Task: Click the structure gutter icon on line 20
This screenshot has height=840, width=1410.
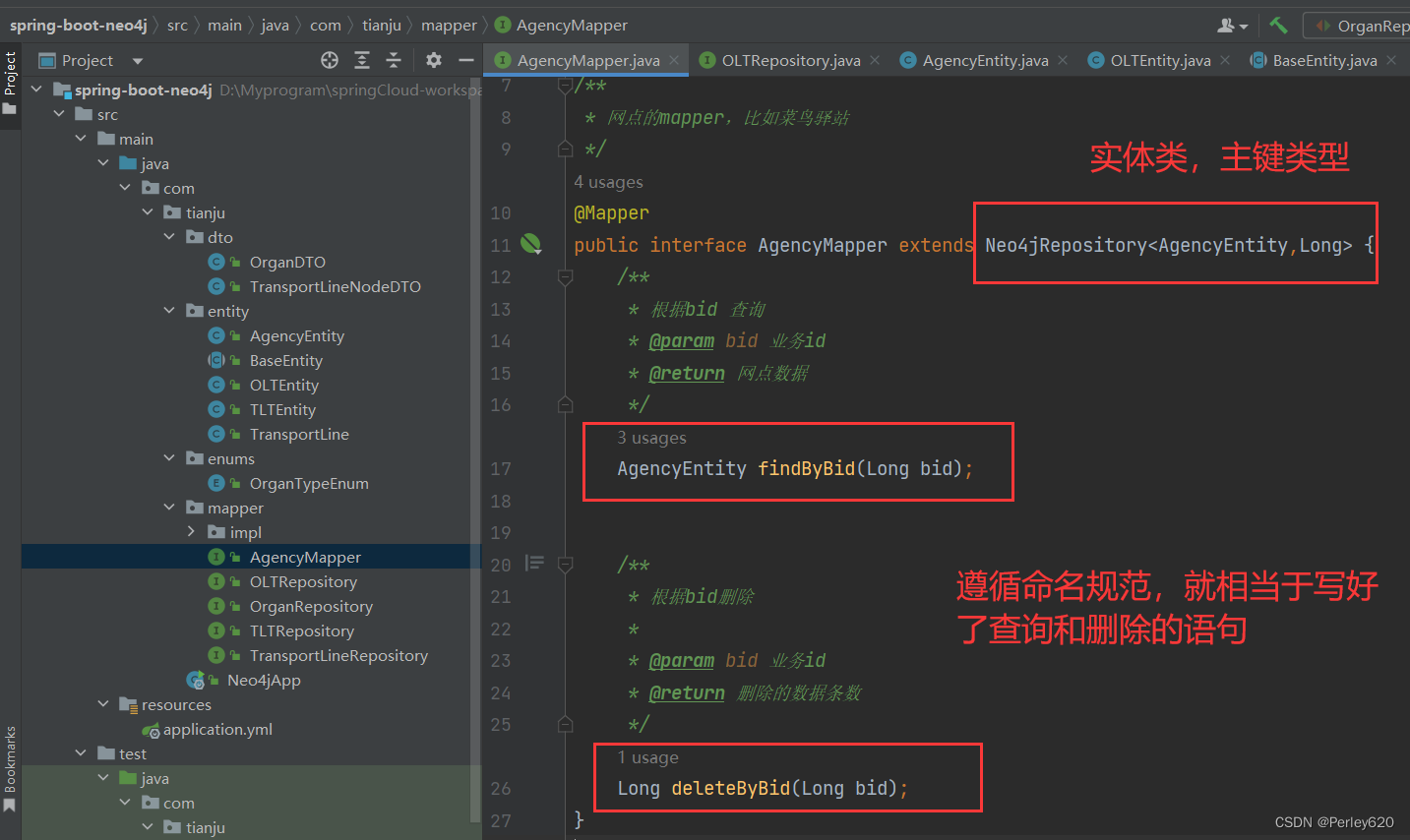Action: 534,564
